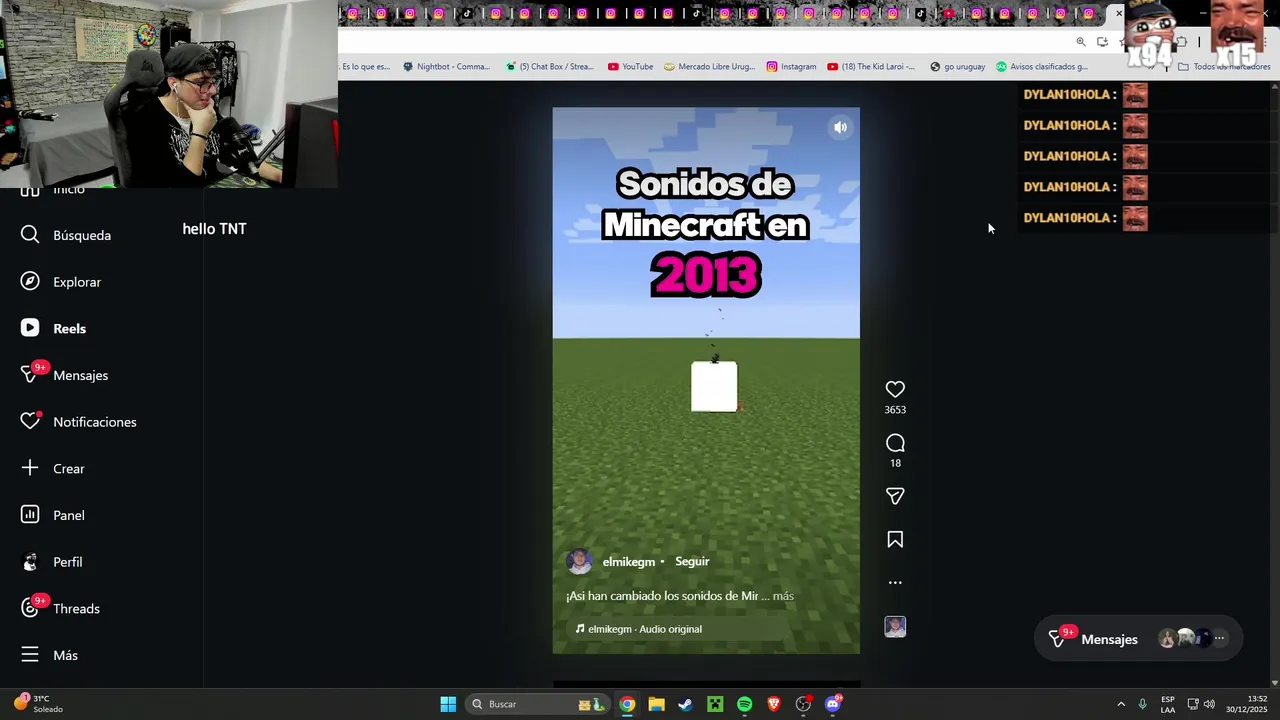Open Todos los marcadores folder
The height and width of the screenshot is (720, 1280).
(1223, 67)
